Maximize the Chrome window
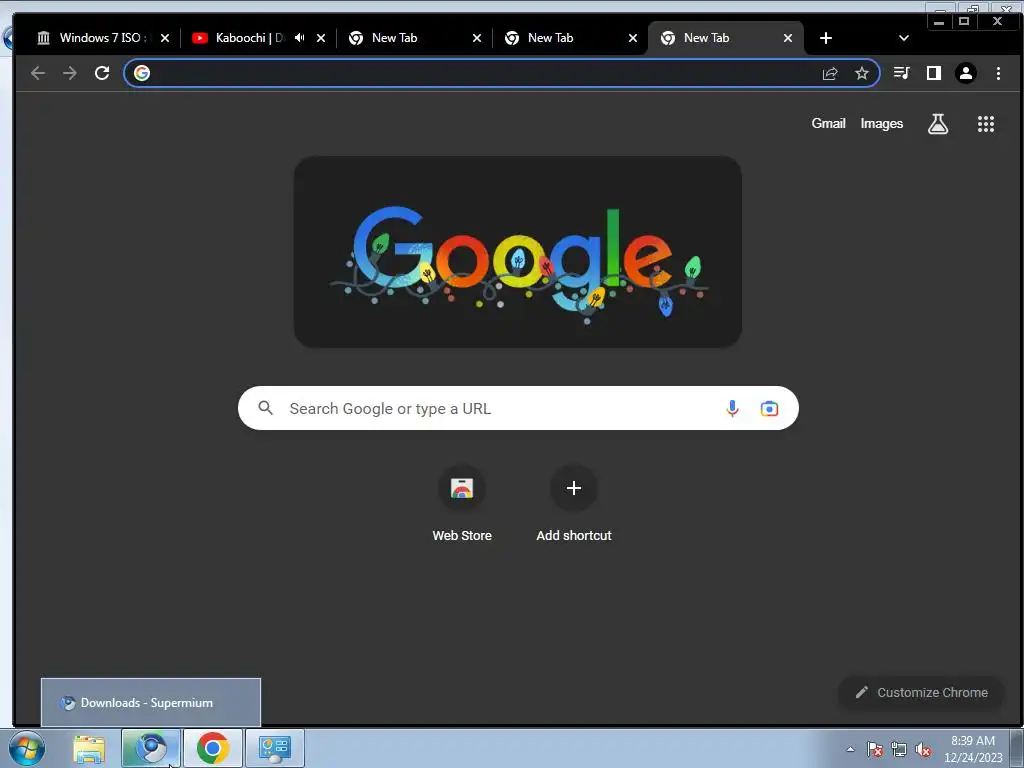This screenshot has width=1024, height=768. point(963,21)
